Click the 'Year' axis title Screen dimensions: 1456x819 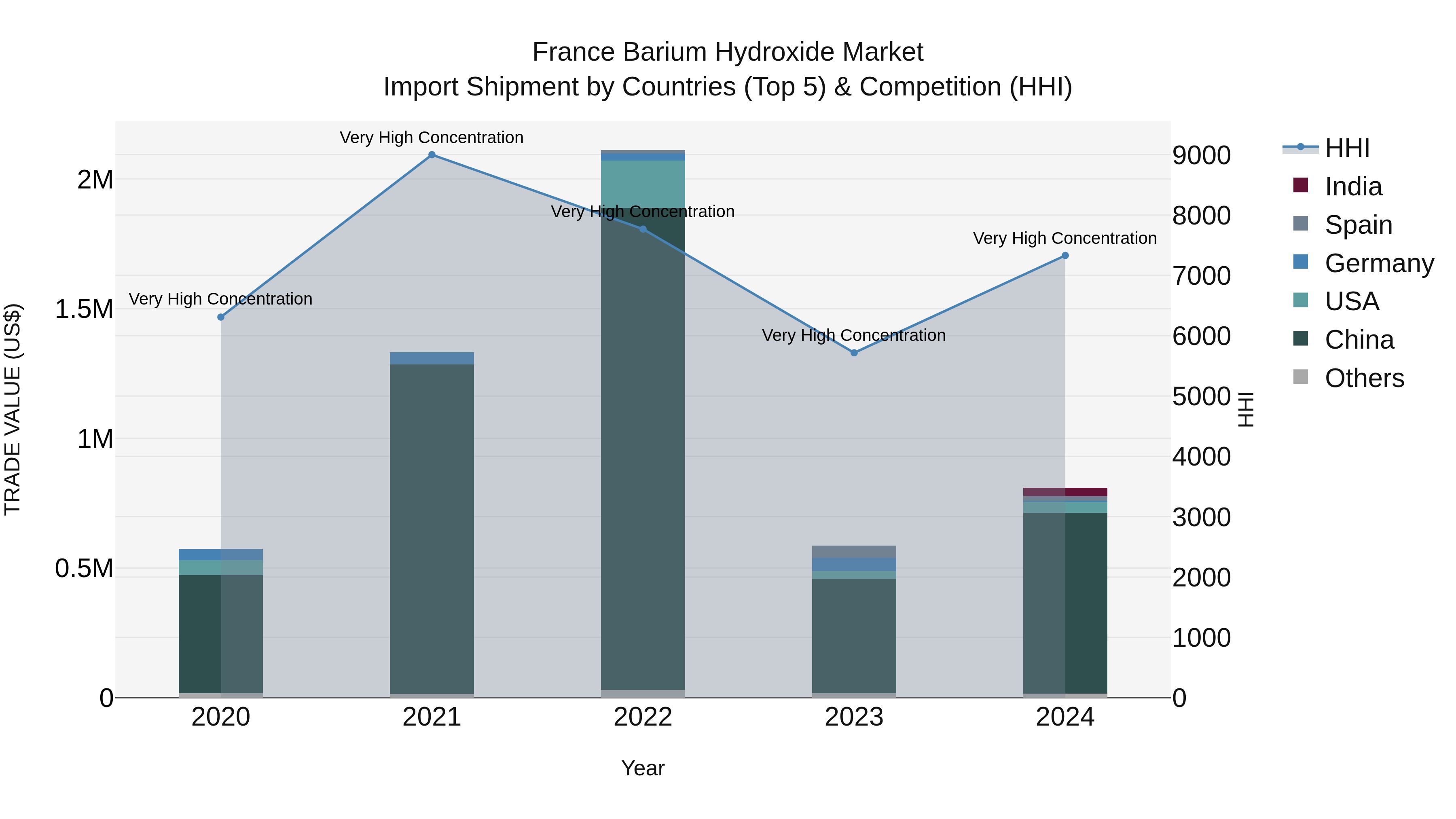643,768
